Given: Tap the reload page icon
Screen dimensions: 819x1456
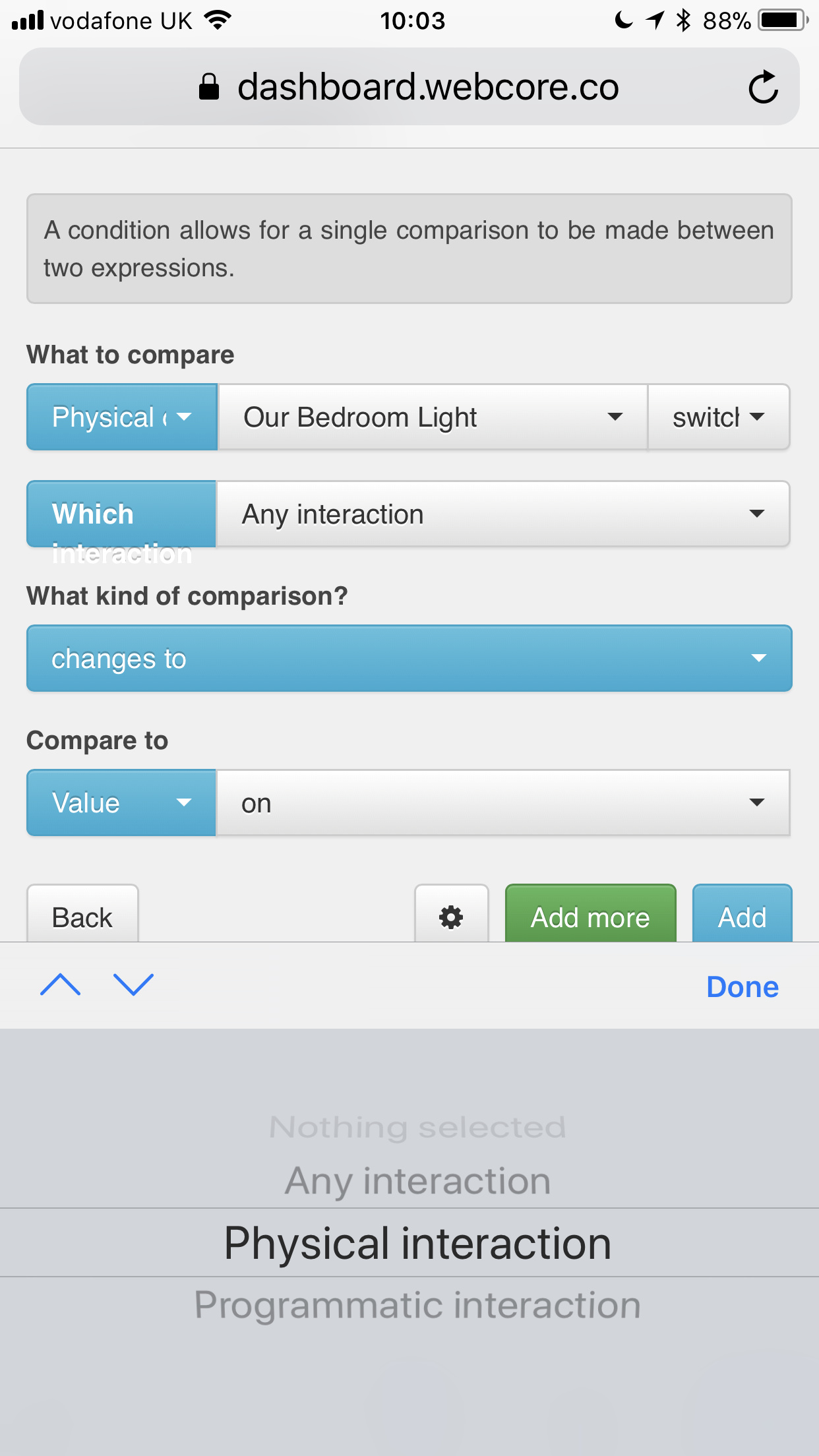Looking at the screenshot, I should [763, 87].
